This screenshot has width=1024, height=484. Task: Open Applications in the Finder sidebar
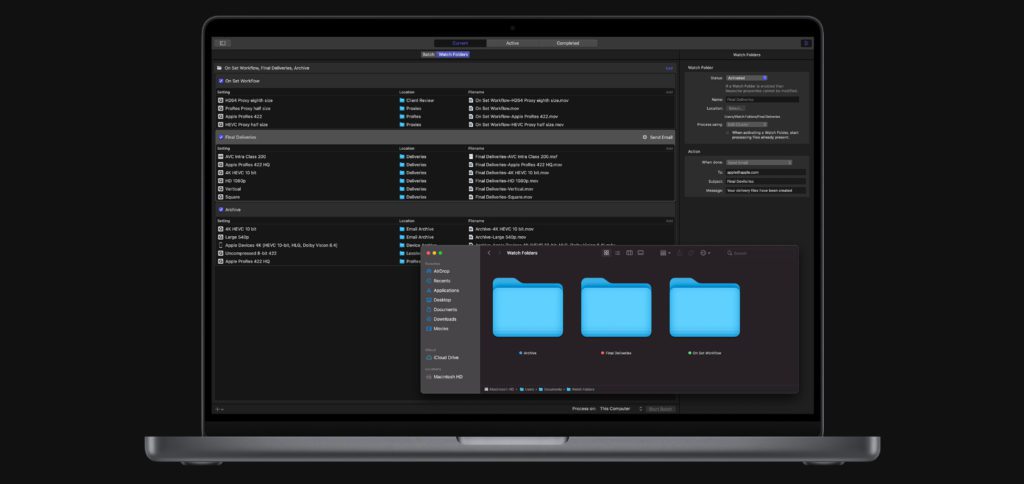442,290
